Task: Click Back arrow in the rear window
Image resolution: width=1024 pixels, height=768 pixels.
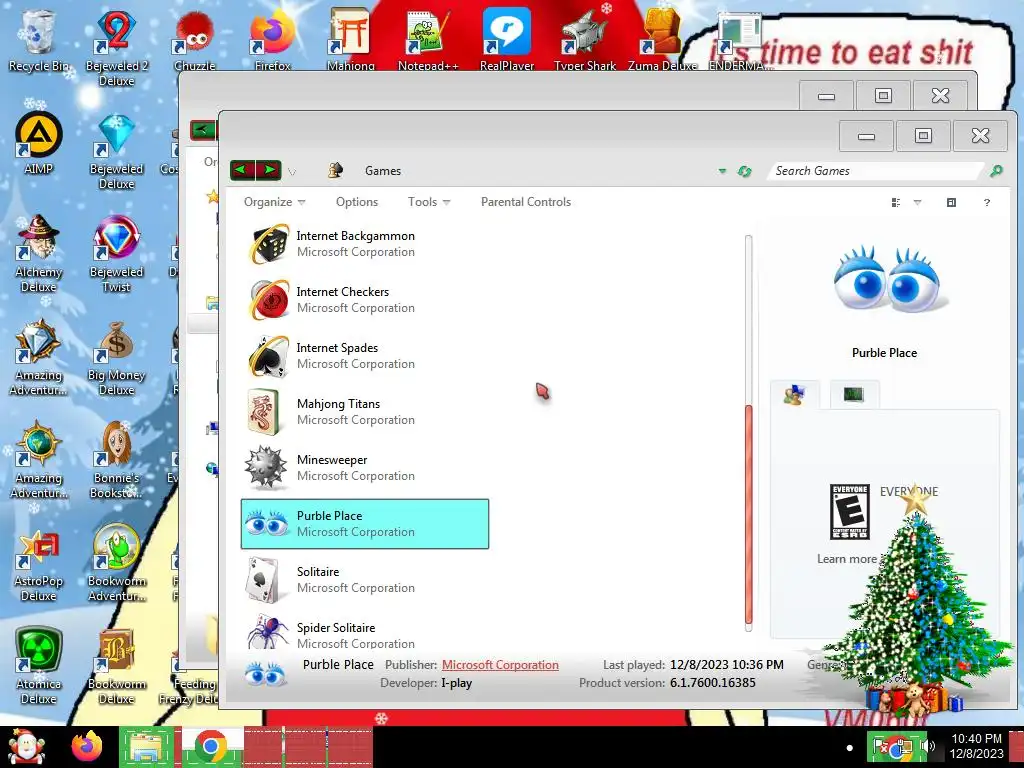Action: (x=202, y=130)
